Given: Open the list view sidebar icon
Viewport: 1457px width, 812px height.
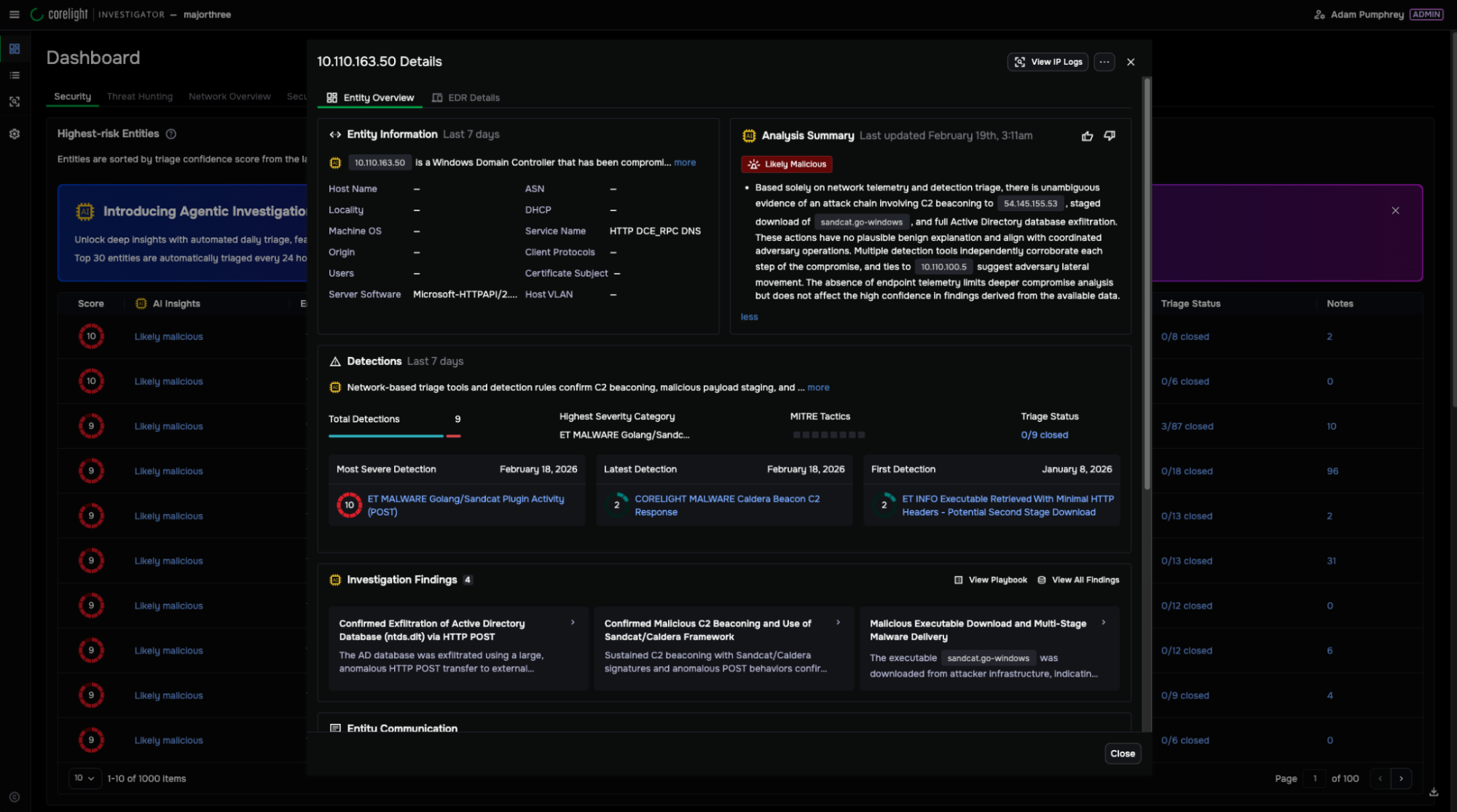Looking at the screenshot, I should [x=15, y=75].
